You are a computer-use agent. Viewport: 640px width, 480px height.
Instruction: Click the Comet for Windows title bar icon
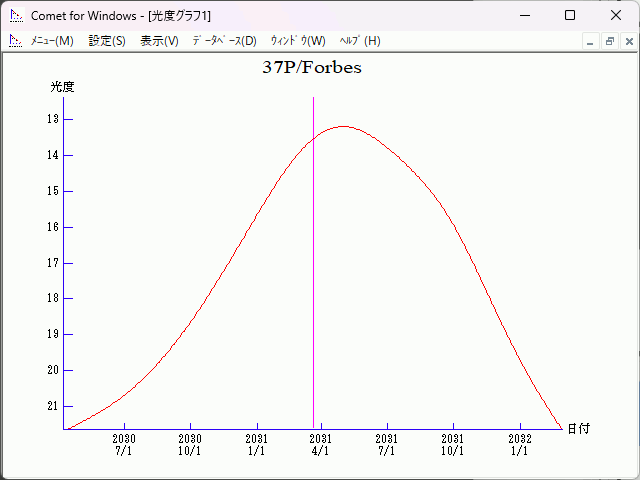pyautogui.click(x=15, y=16)
